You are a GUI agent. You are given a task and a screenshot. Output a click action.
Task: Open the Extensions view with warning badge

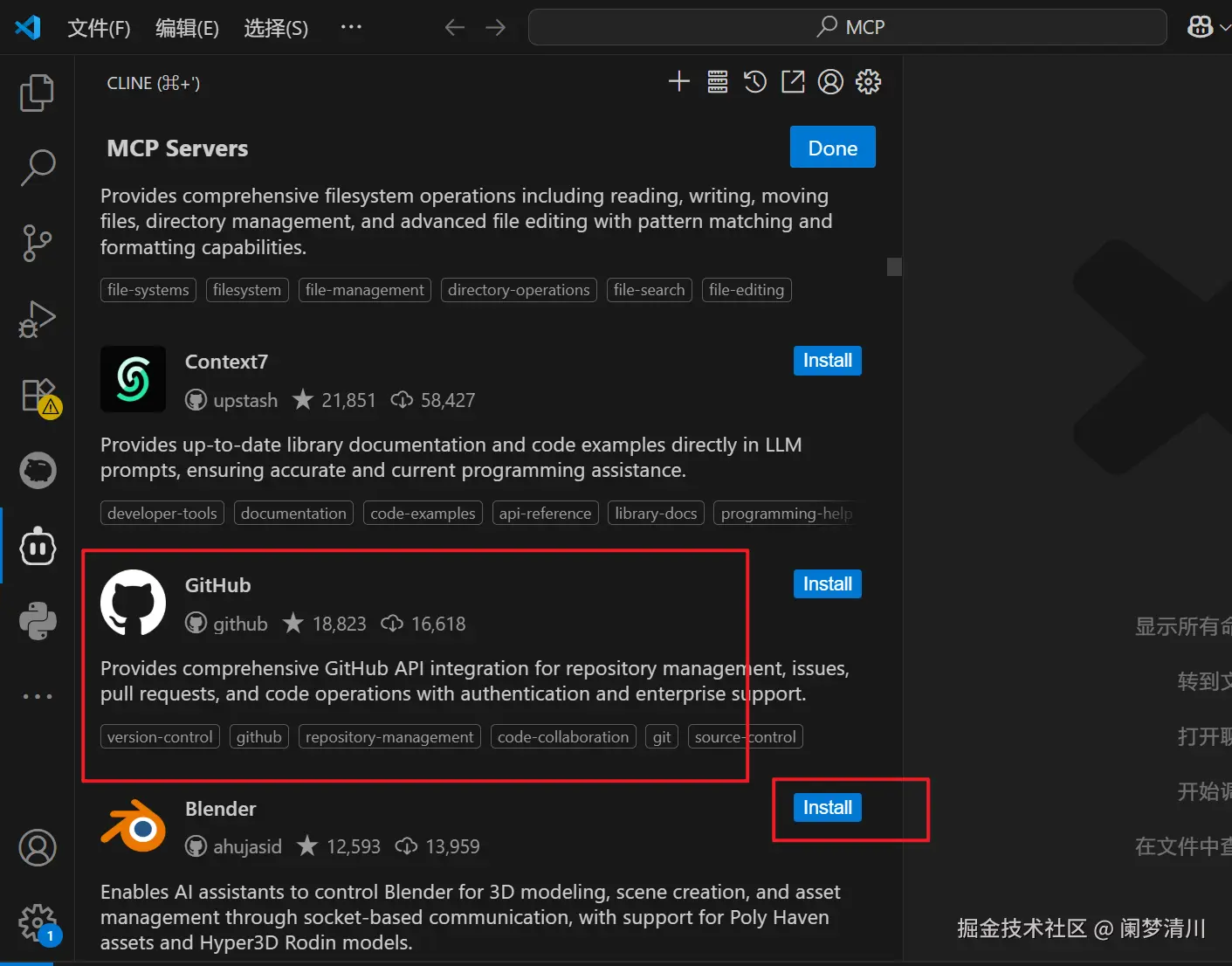pos(40,397)
